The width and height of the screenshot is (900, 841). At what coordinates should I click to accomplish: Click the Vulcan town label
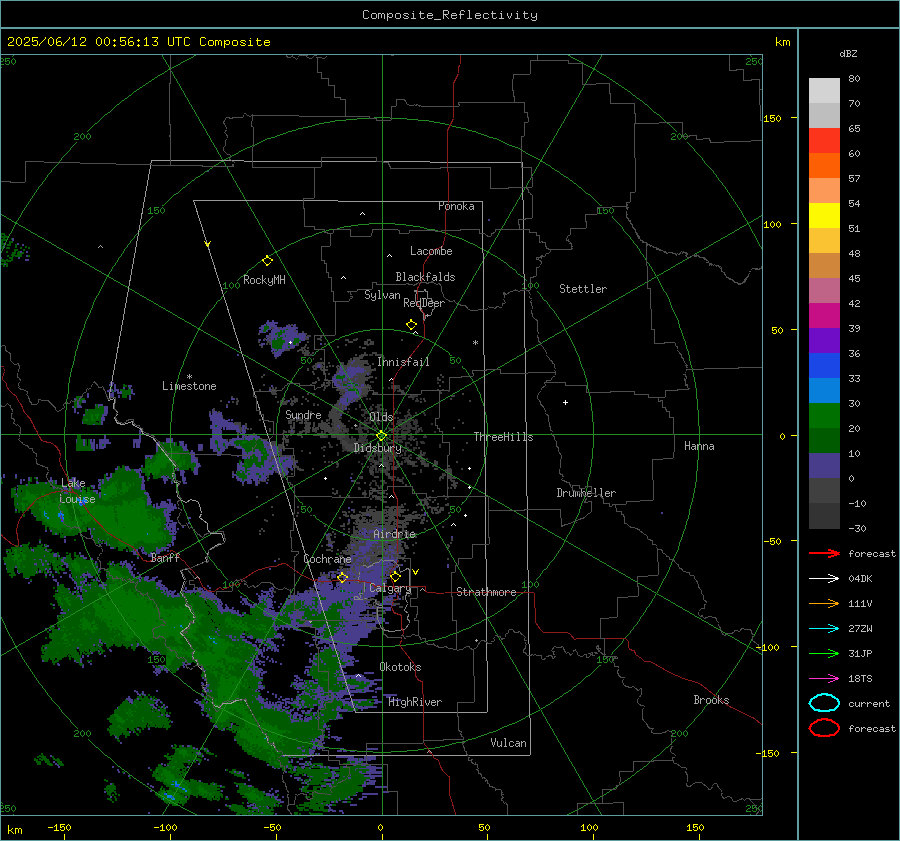click(508, 743)
